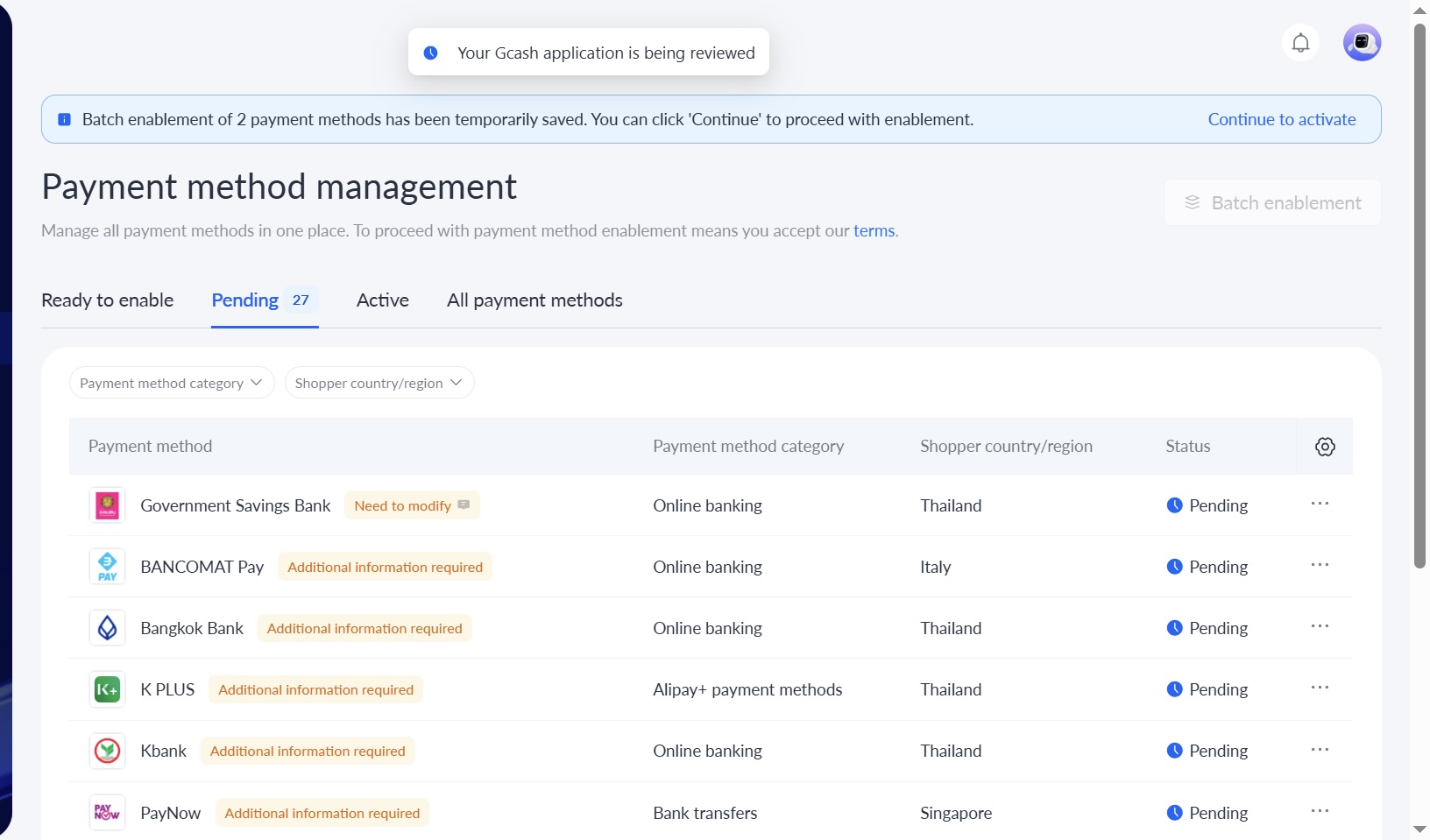The image size is (1430, 840).
Task: Open more options for Government Savings Bank
Action: pos(1320,504)
